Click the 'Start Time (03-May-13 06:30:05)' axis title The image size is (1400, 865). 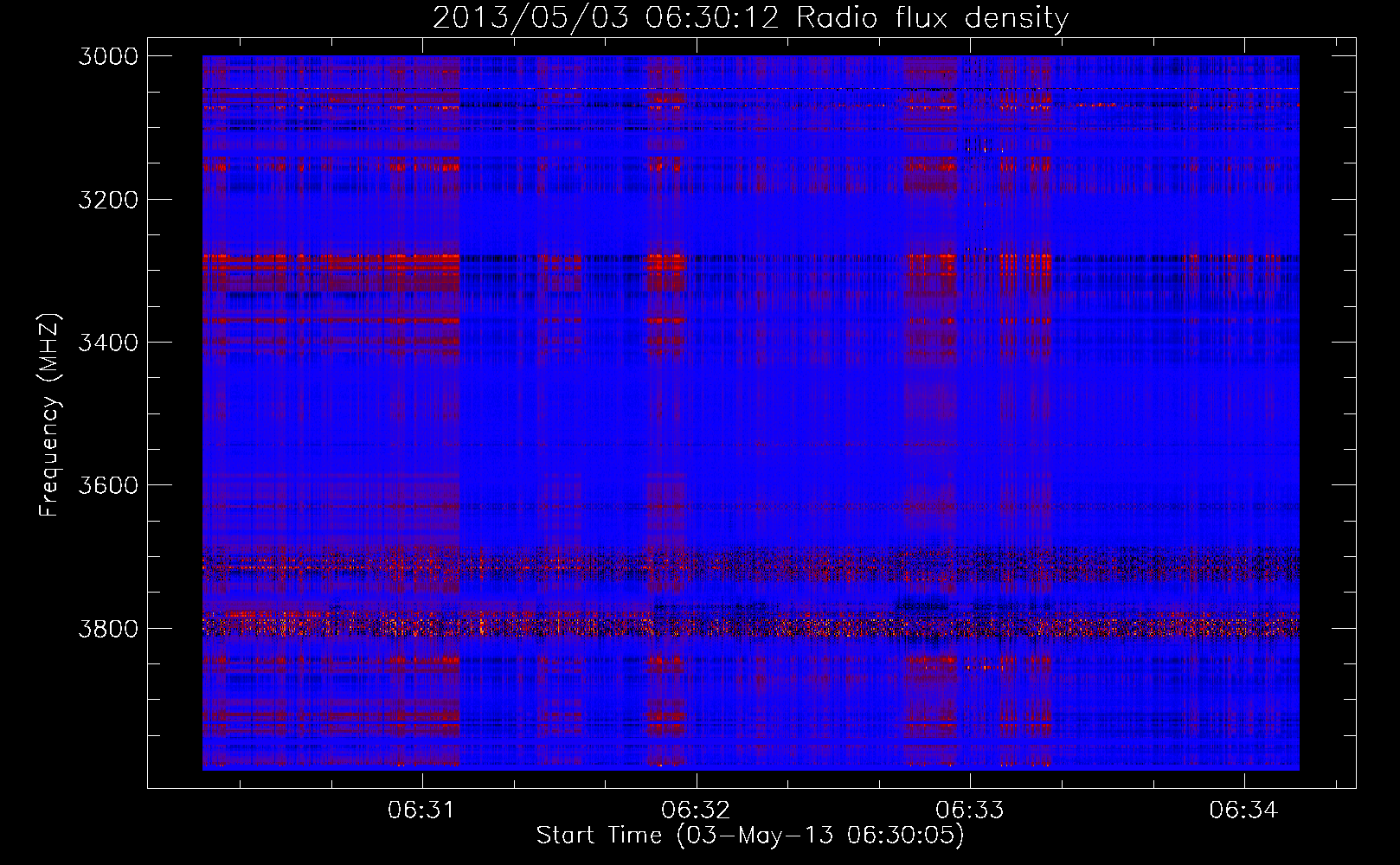[750, 836]
